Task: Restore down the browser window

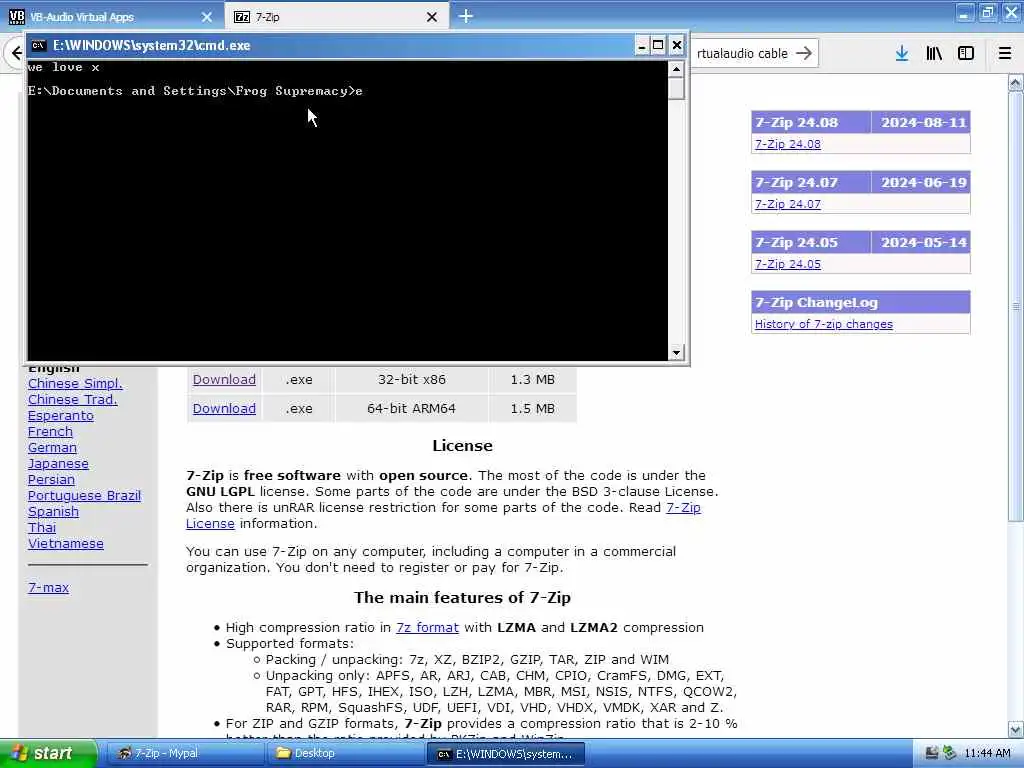Action: [x=987, y=13]
